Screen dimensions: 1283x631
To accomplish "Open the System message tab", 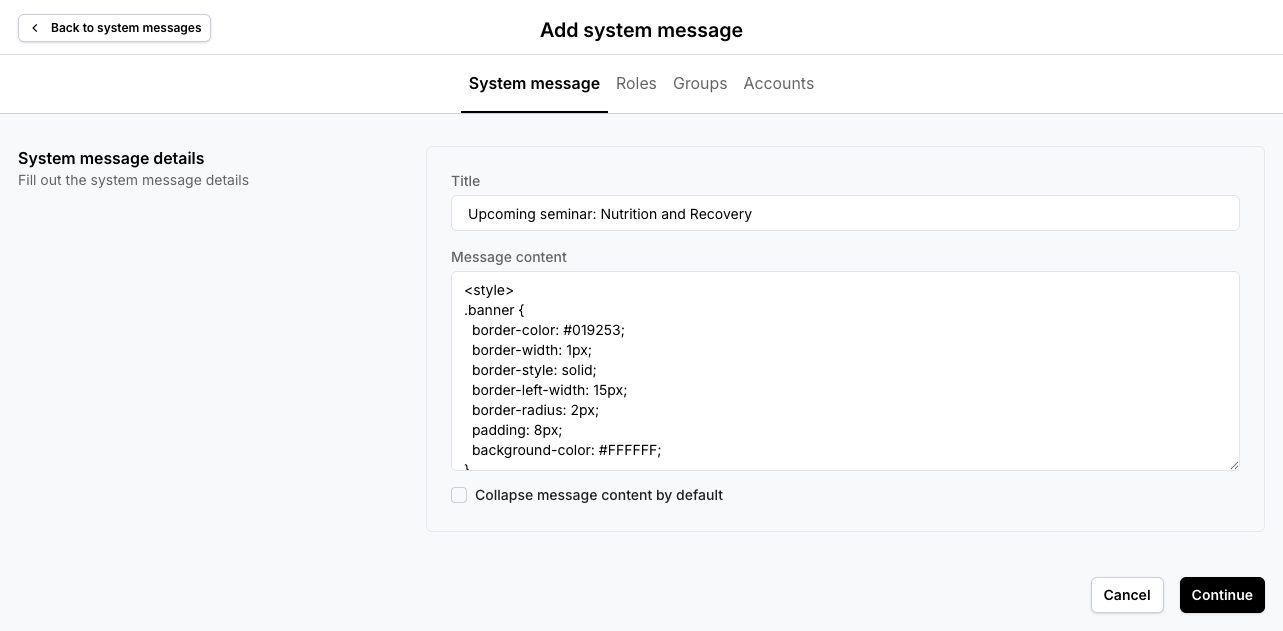I will (x=534, y=84).
